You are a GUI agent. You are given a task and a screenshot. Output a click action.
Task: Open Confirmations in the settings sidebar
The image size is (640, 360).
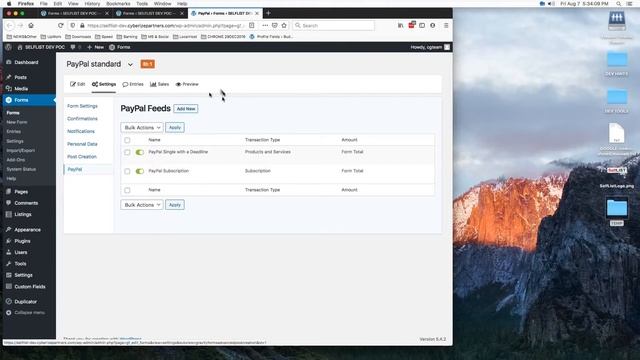(82, 119)
